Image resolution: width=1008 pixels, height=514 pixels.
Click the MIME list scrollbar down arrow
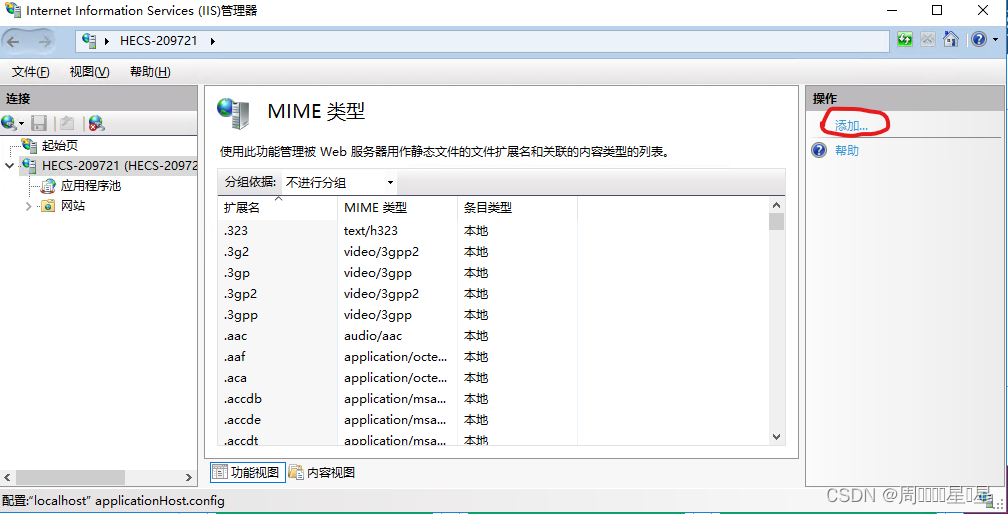pos(776,437)
